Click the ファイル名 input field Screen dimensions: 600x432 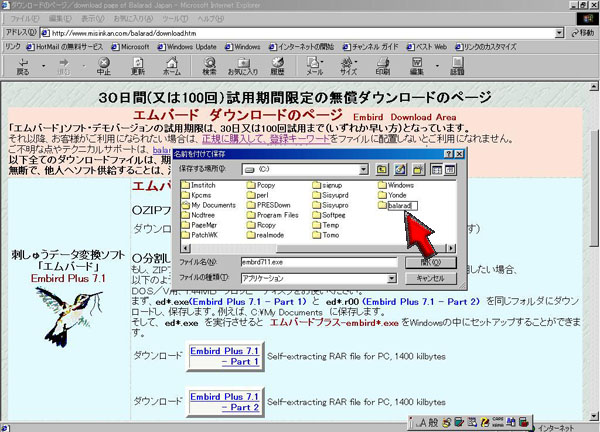[x=319, y=262]
